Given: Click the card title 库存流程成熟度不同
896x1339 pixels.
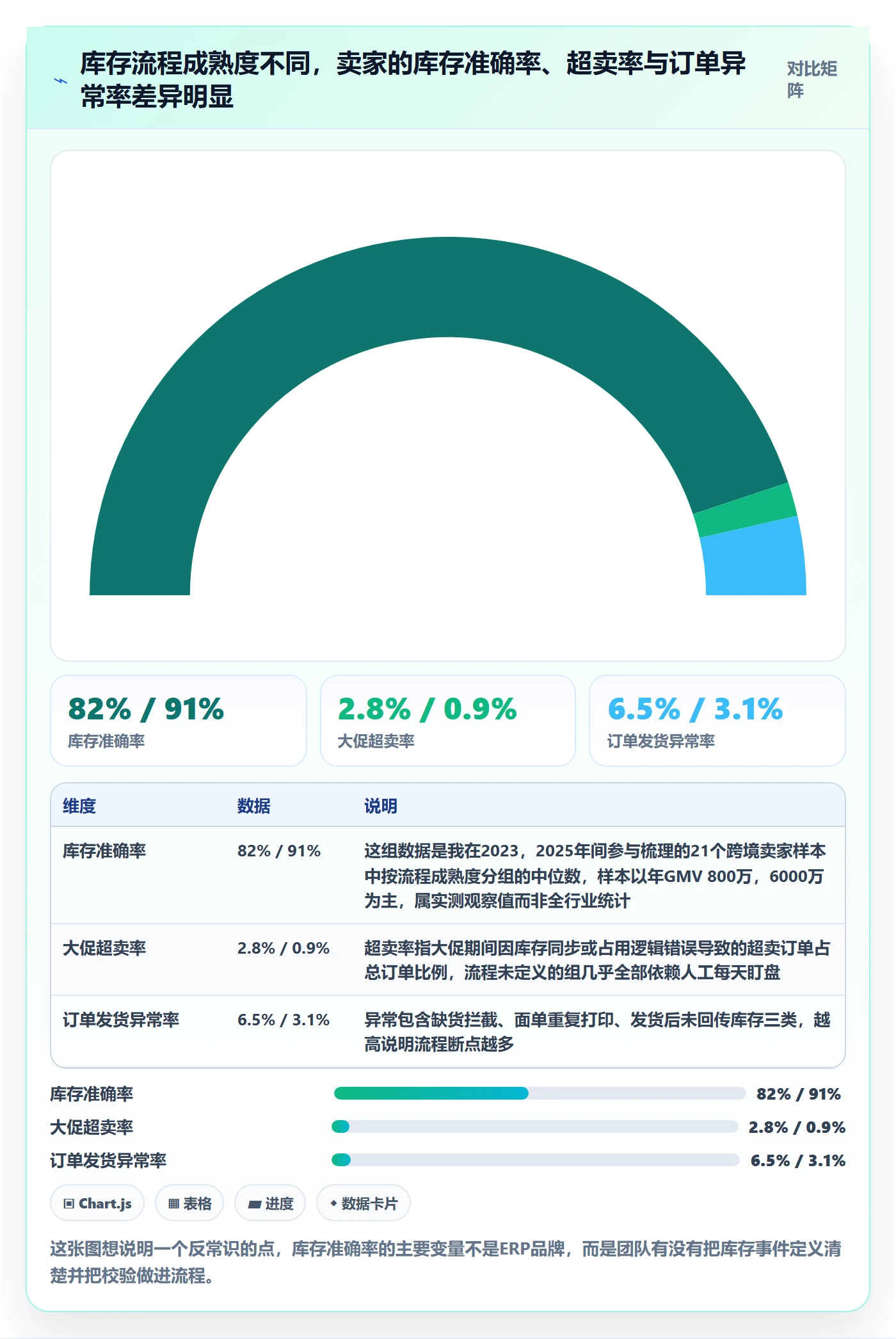Looking at the screenshot, I should point(413,80).
